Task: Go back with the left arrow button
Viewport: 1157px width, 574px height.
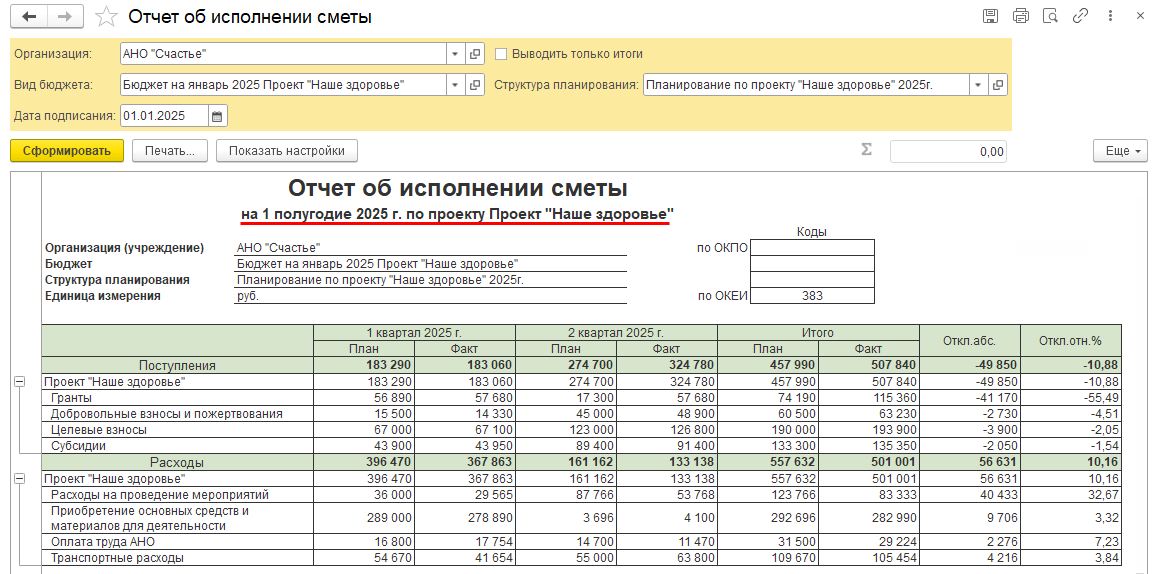Action: (29, 16)
